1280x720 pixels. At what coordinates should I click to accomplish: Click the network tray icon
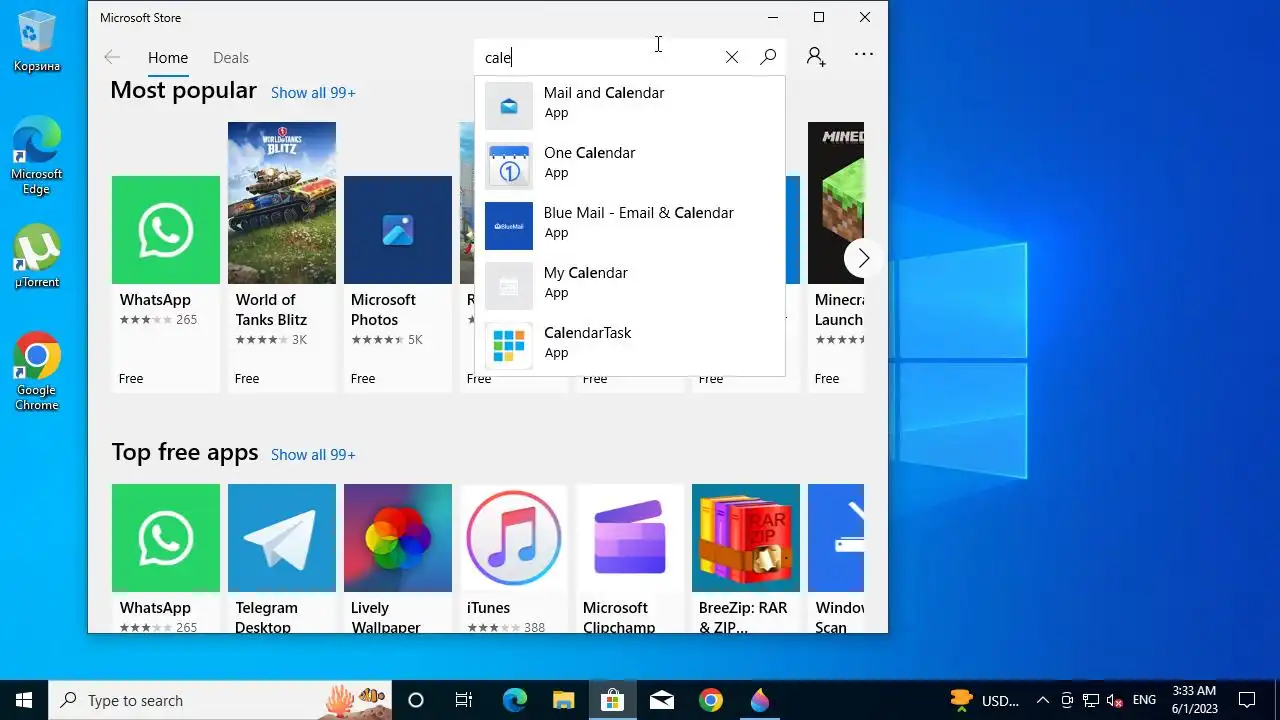click(x=1091, y=700)
